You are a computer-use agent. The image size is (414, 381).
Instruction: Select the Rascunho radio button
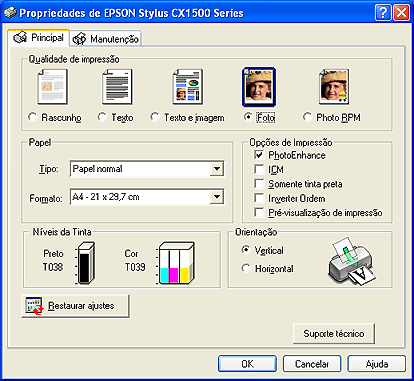32,117
